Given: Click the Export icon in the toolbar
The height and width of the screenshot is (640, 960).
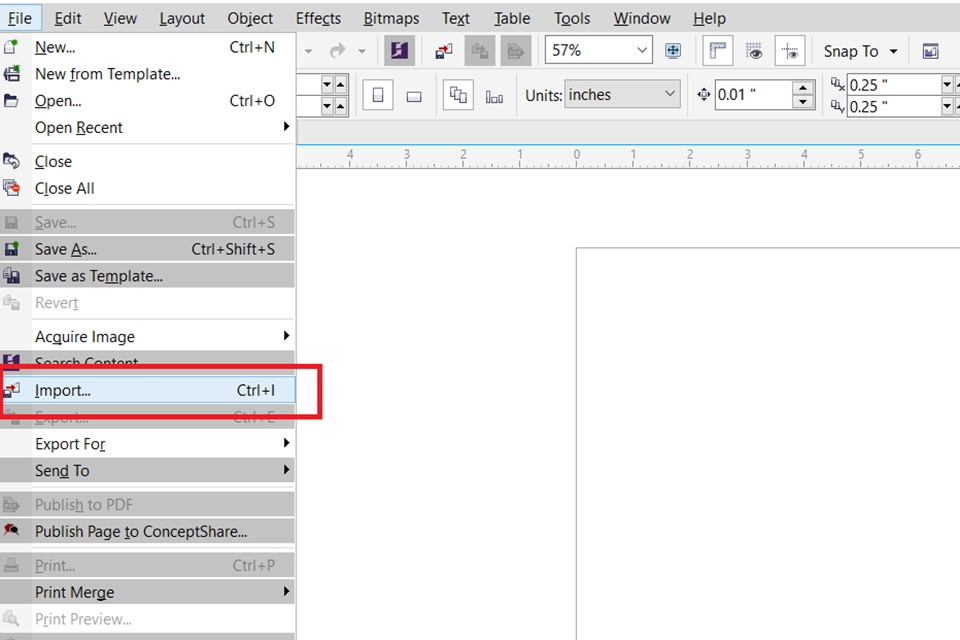Looking at the screenshot, I should point(479,51).
